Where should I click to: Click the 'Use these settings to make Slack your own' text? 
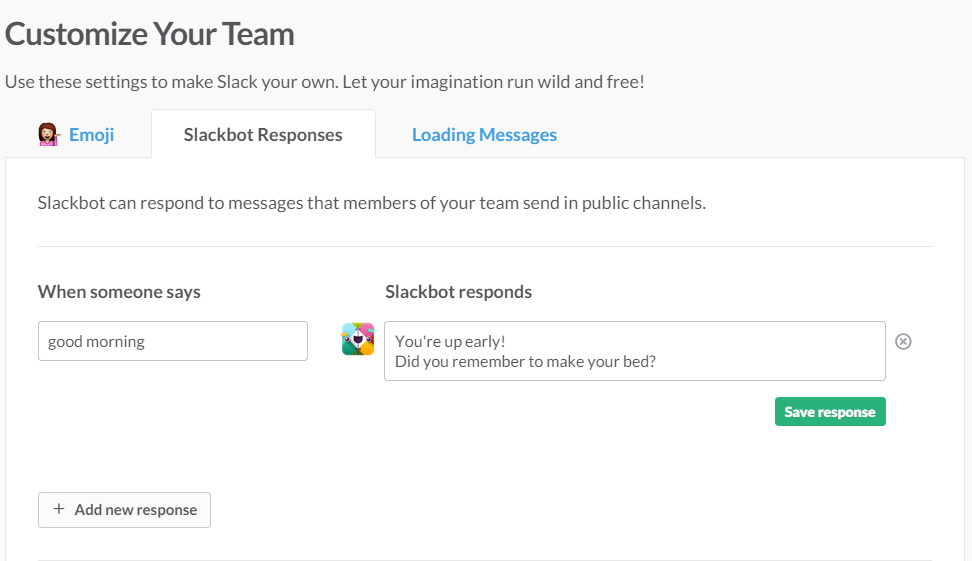[x=325, y=82]
